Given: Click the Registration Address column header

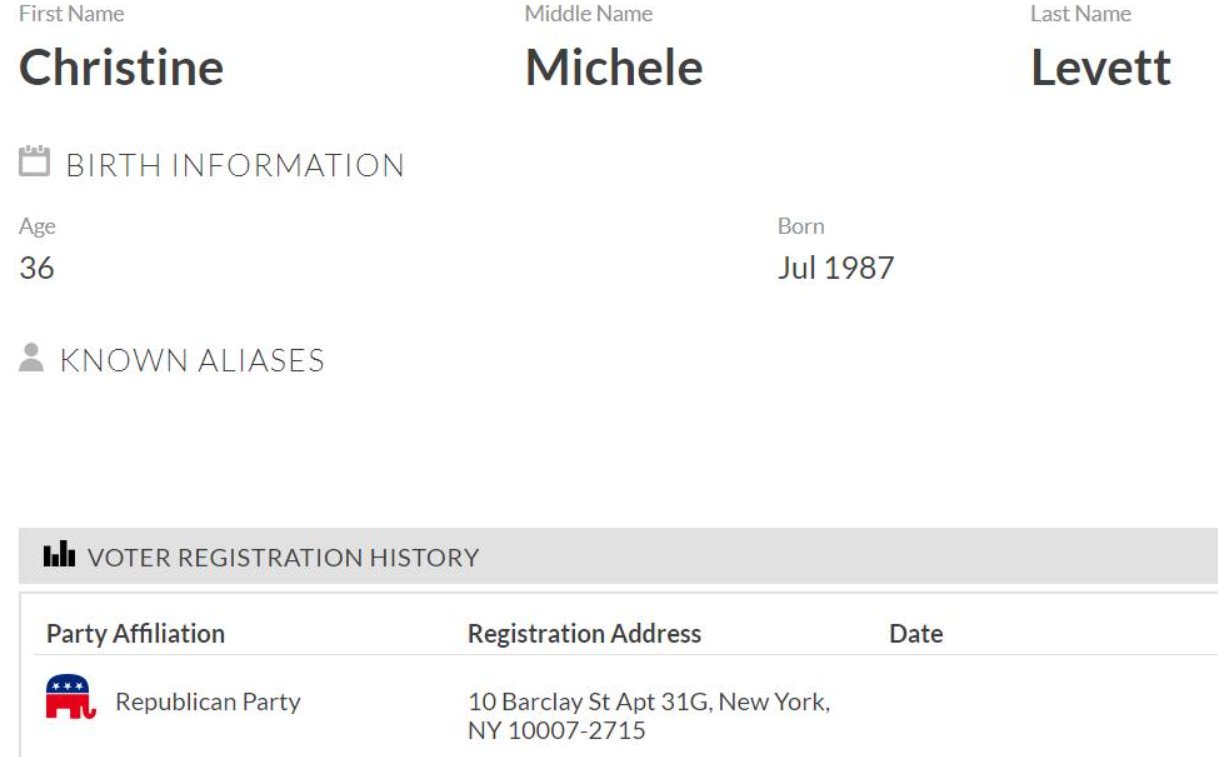Looking at the screenshot, I should point(584,633).
